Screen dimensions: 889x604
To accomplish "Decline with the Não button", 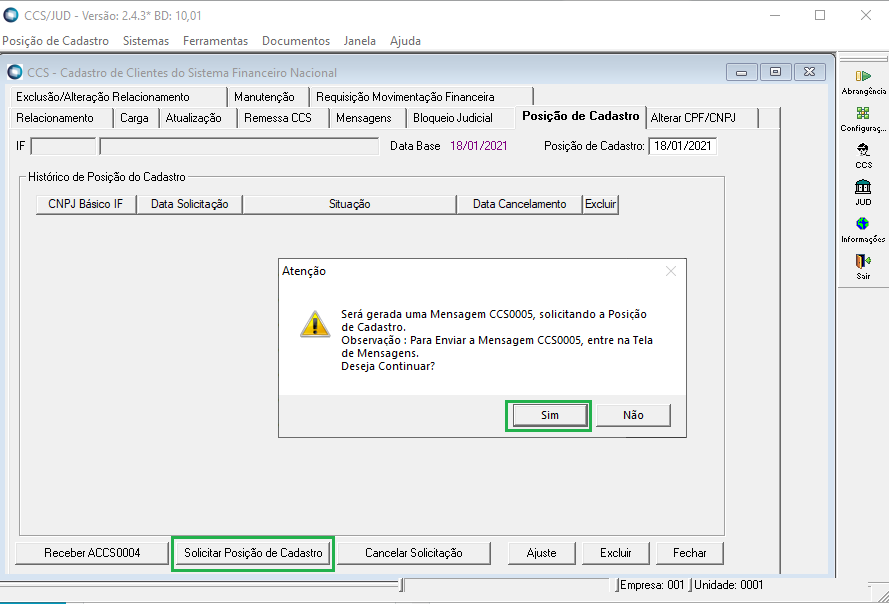I will 633,415.
